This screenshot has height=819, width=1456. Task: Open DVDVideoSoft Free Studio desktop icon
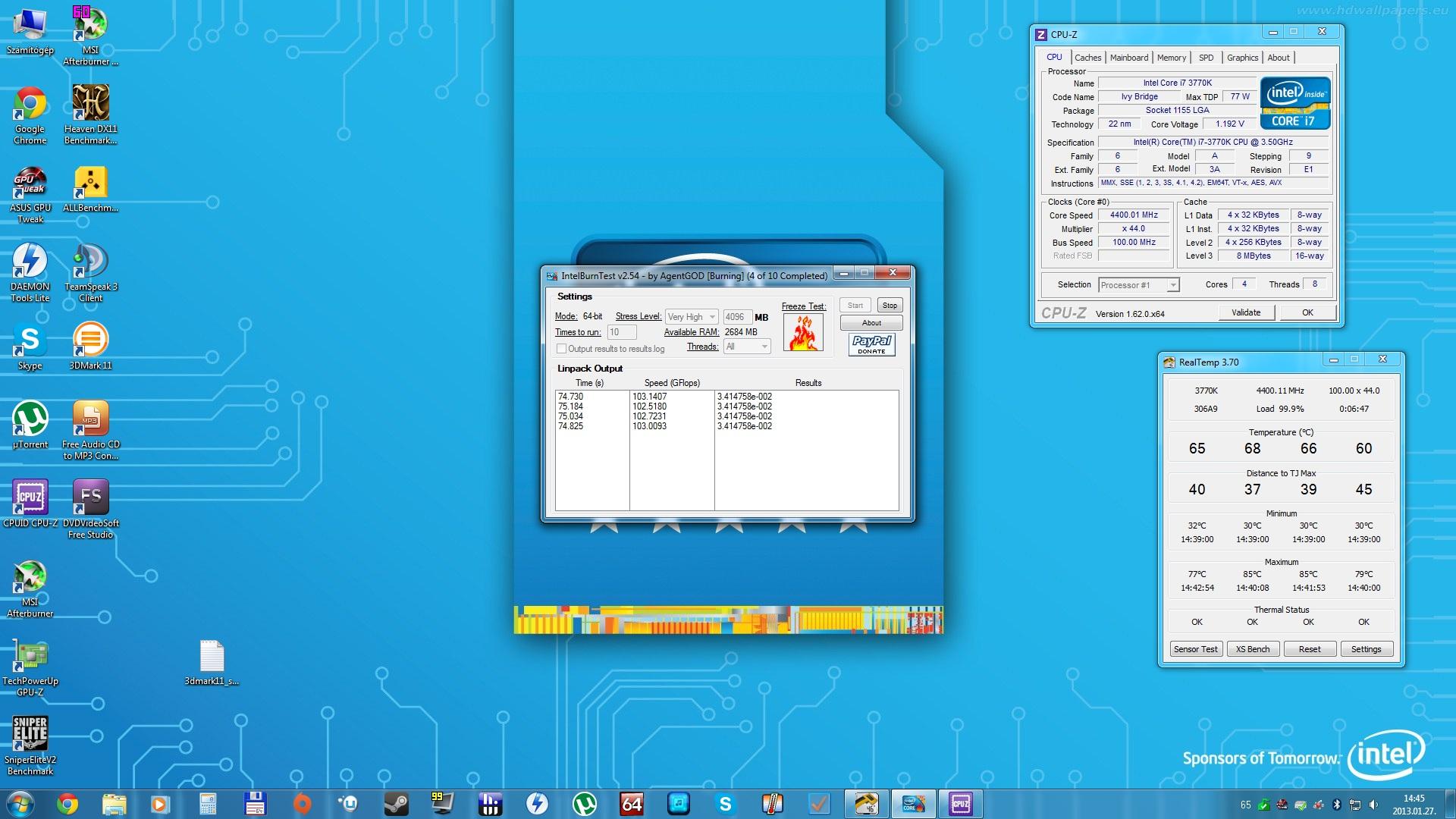tap(90, 510)
